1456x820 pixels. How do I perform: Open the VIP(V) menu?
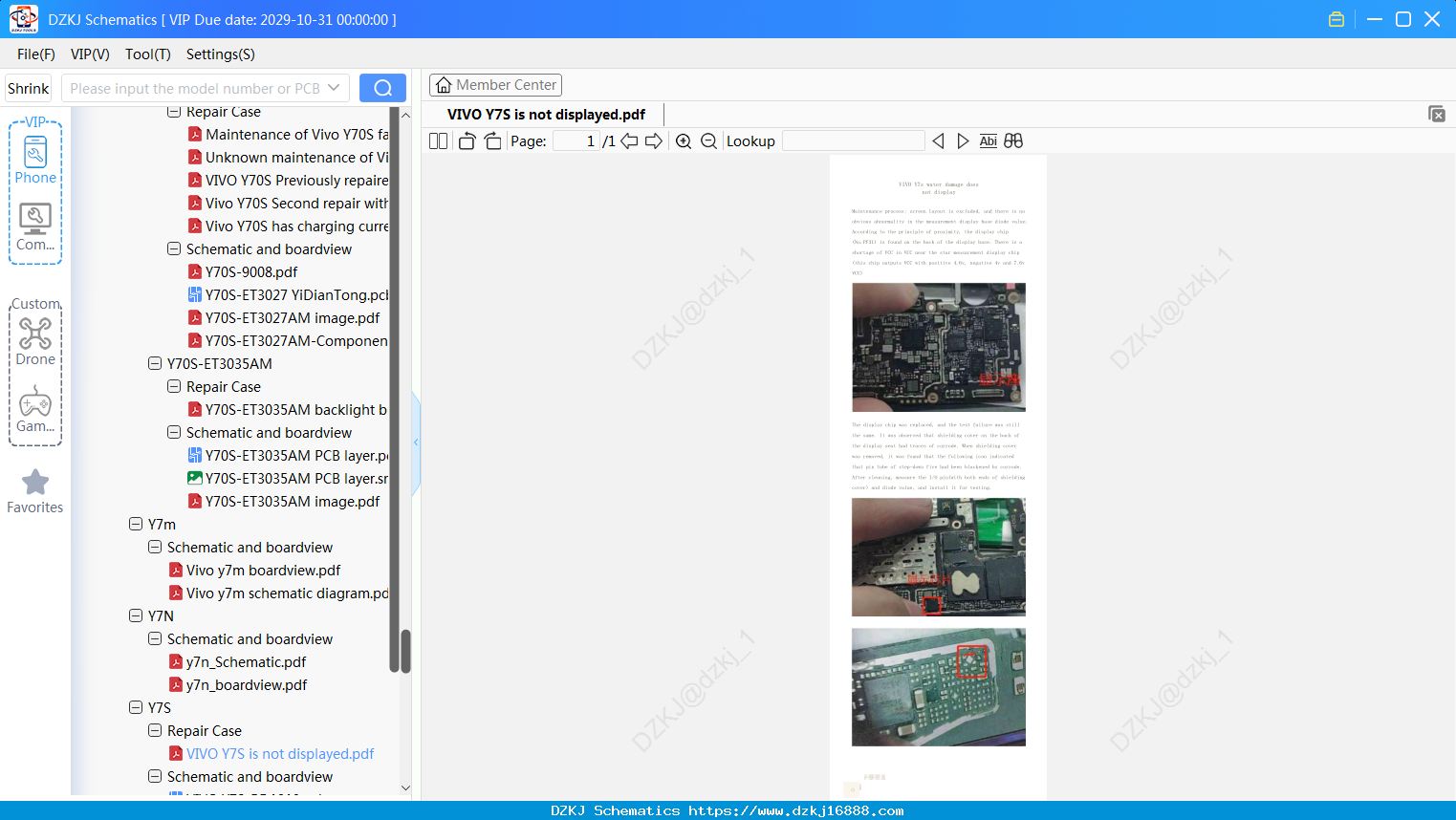pyautogui.click(x=90, y=54)
